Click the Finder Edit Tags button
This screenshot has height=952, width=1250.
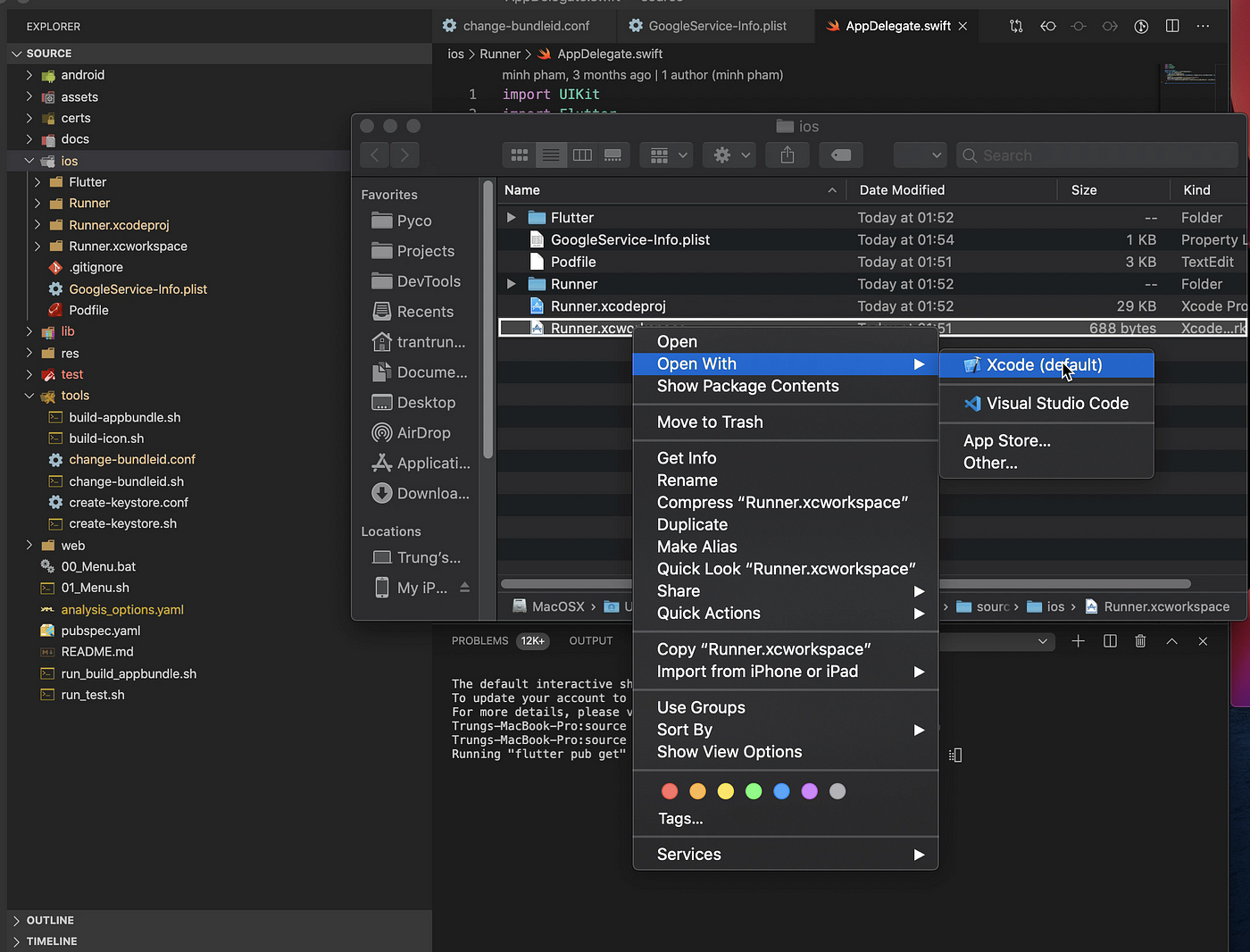(841, 154)
